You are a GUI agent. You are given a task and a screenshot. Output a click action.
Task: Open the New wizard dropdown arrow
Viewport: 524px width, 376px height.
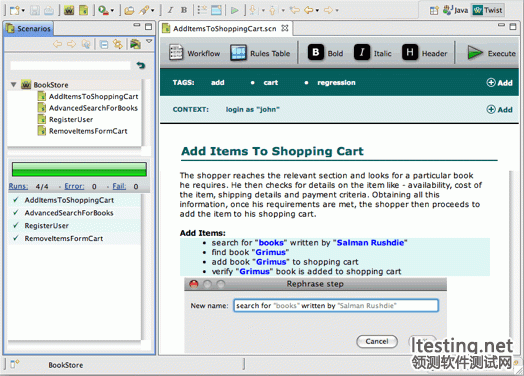[x=23, y=11]
